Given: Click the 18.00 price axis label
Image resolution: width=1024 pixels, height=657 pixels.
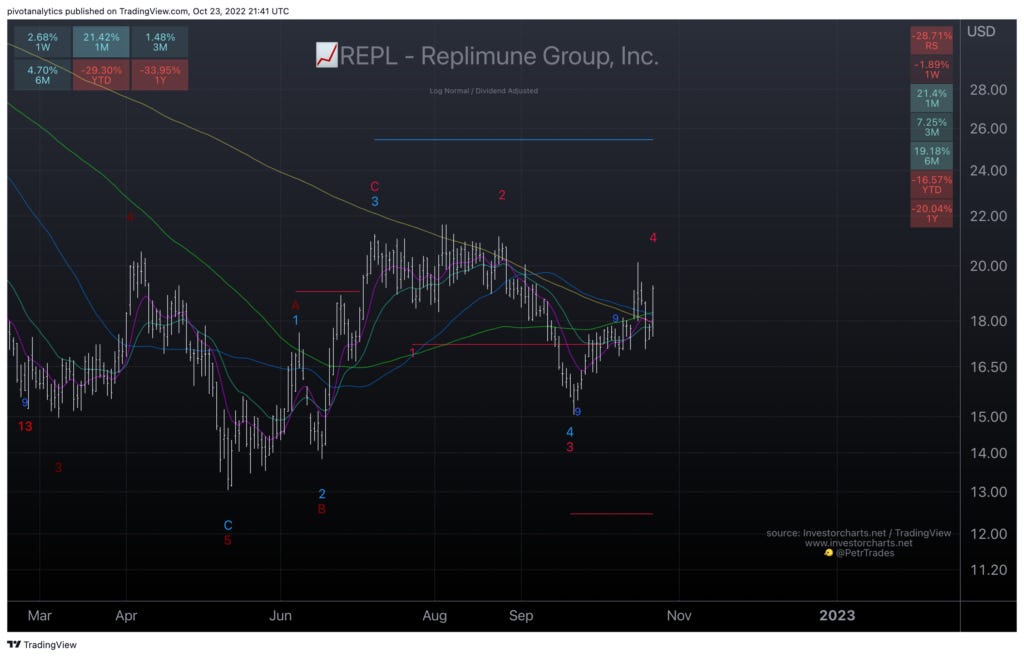Looking at the screenshot, I should 988,321.
